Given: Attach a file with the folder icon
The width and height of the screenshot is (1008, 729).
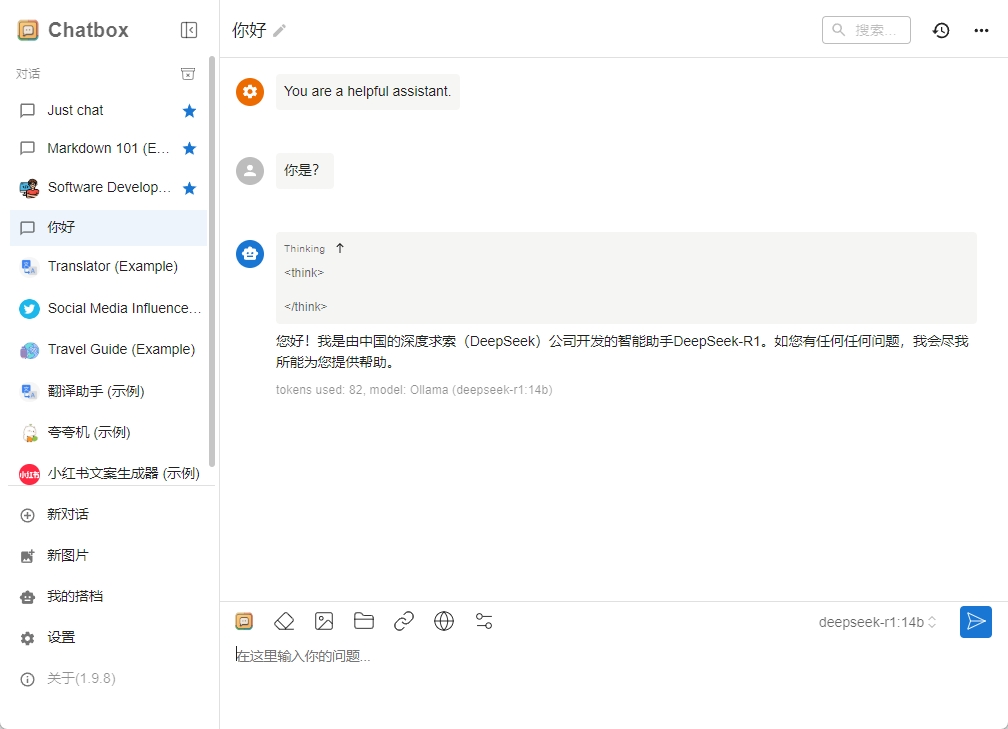Looking at the screenshot, I should click(364, 621).
